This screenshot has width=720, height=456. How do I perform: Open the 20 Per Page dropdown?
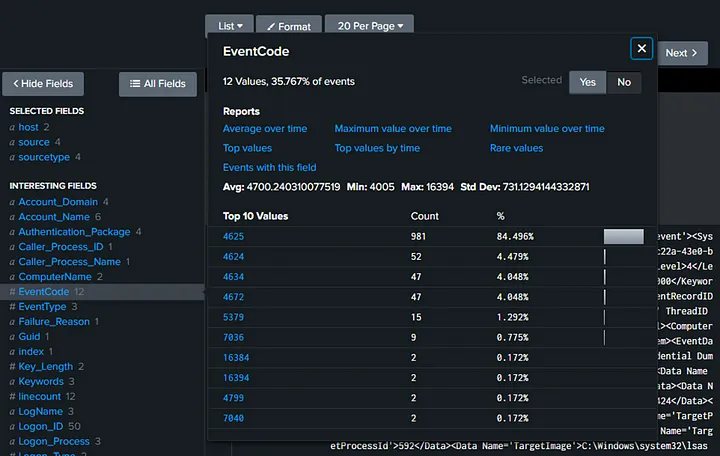click(x=370, y=26)
